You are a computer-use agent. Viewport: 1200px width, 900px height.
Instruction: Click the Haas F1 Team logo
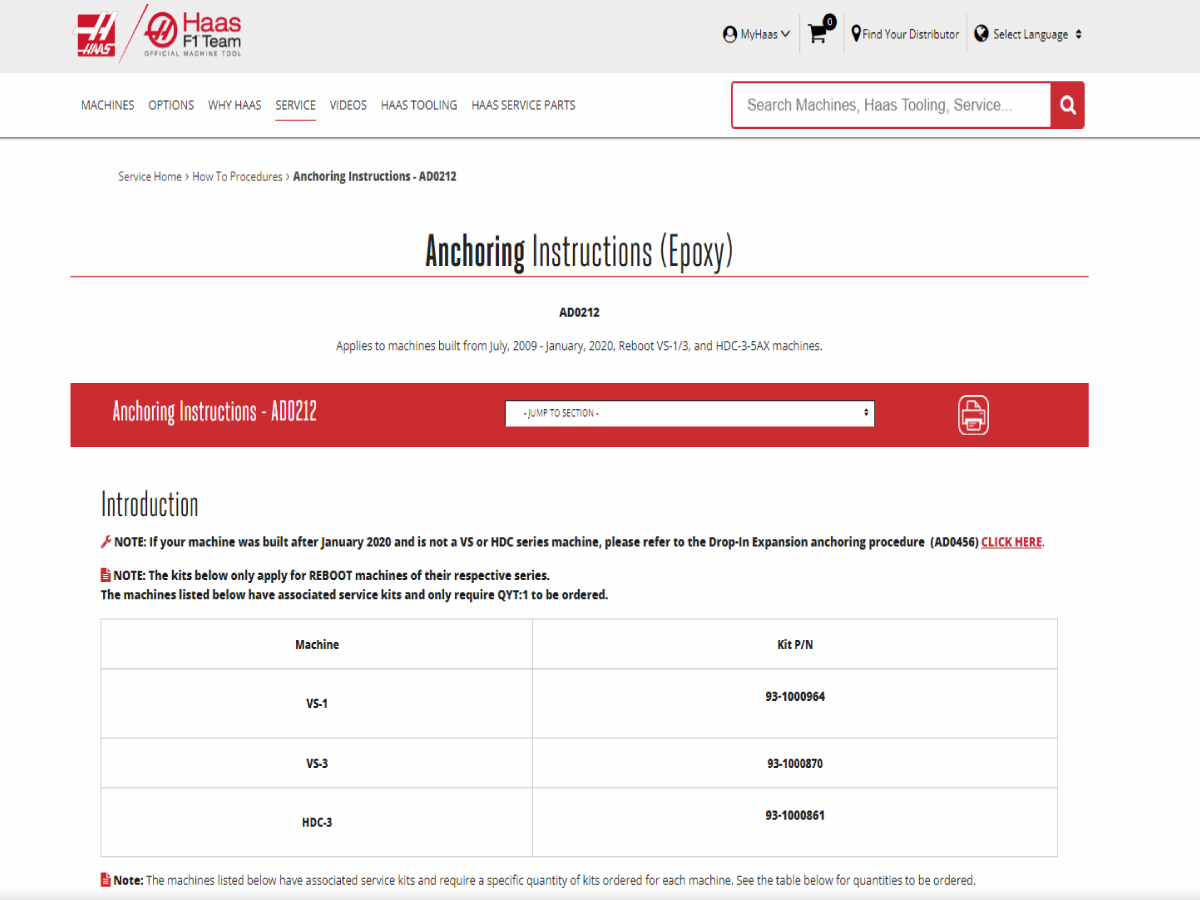194,34
